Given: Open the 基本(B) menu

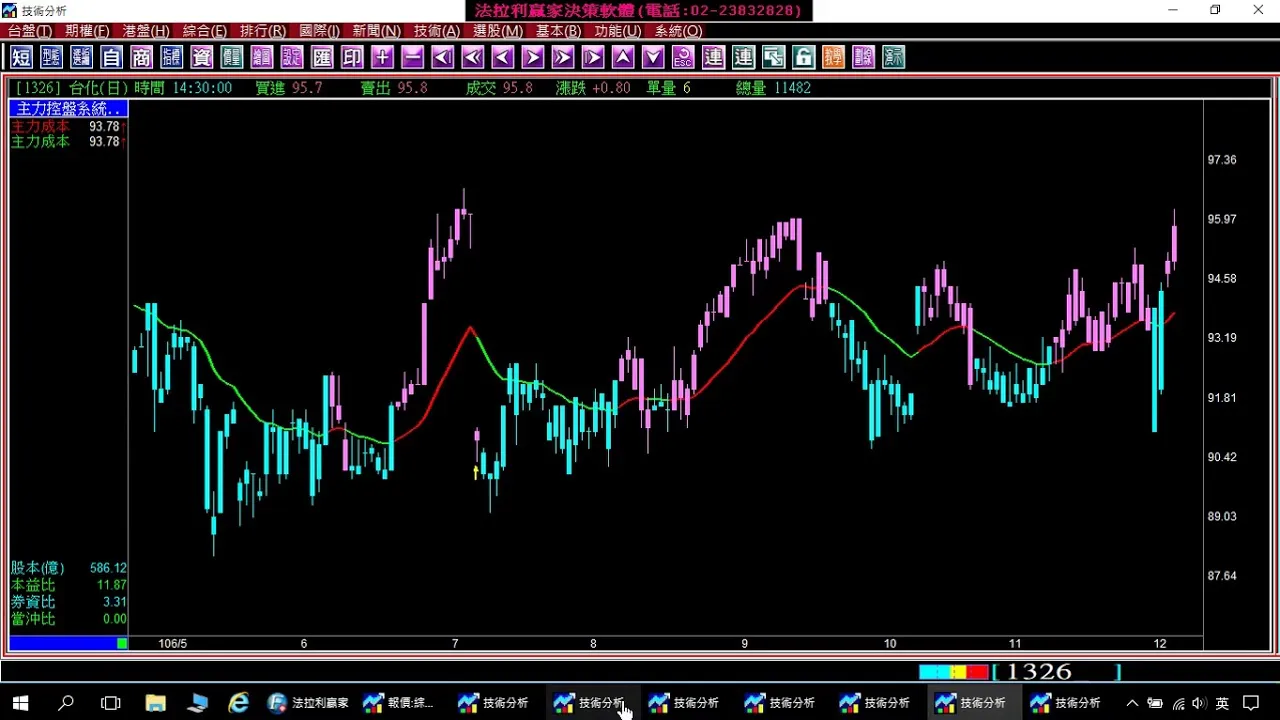Looking at the screenshot, I should click(x=558, y=31).
